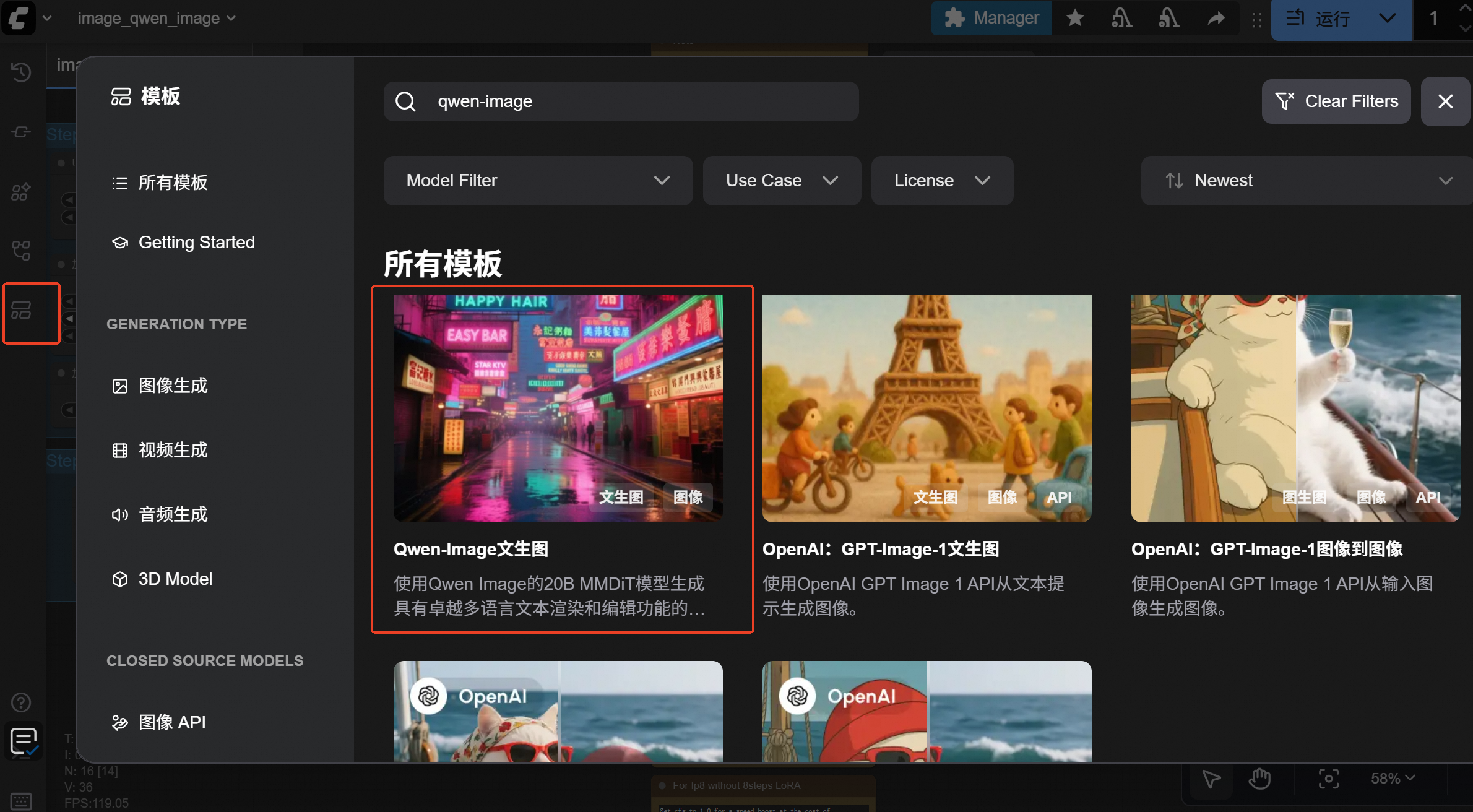
Task: Click the fit view focus icon
Action: [1328, 779]
